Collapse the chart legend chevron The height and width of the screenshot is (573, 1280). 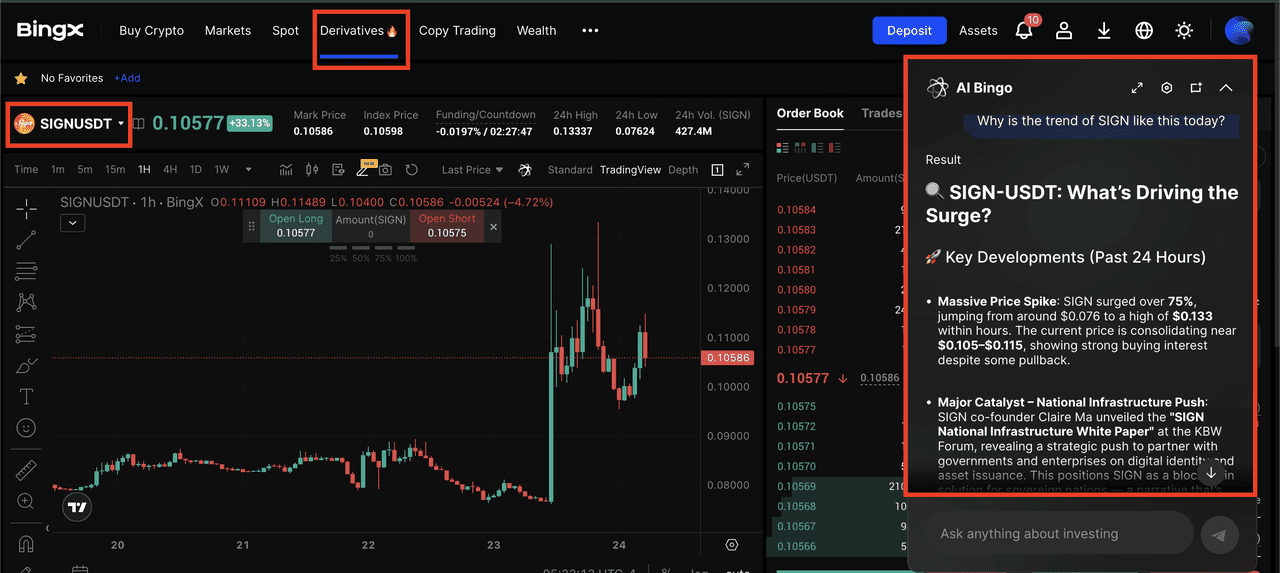click(74, 223)
